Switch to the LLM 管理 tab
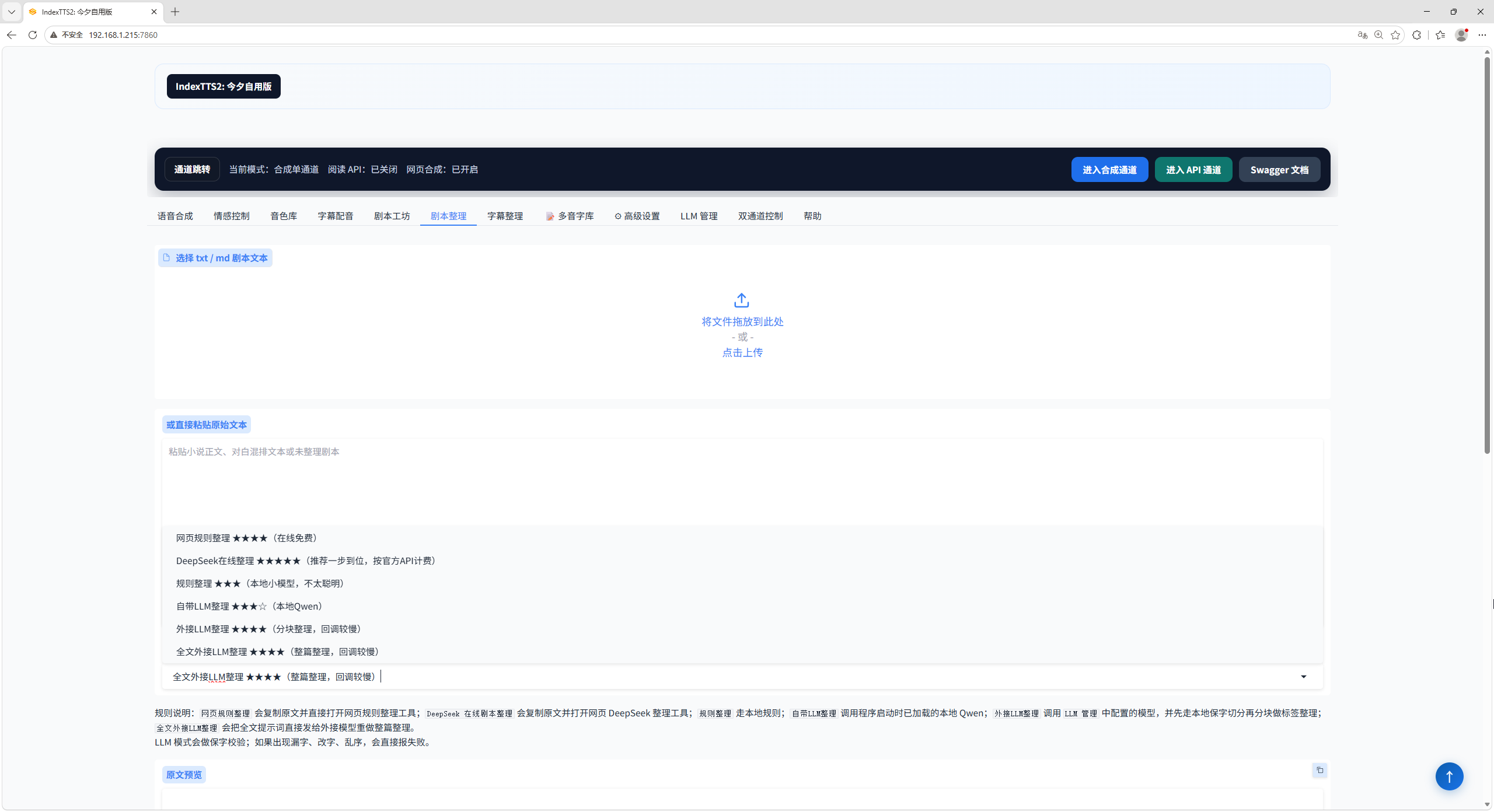Viewport: 1494px width, 812px height. pos(699,216)
